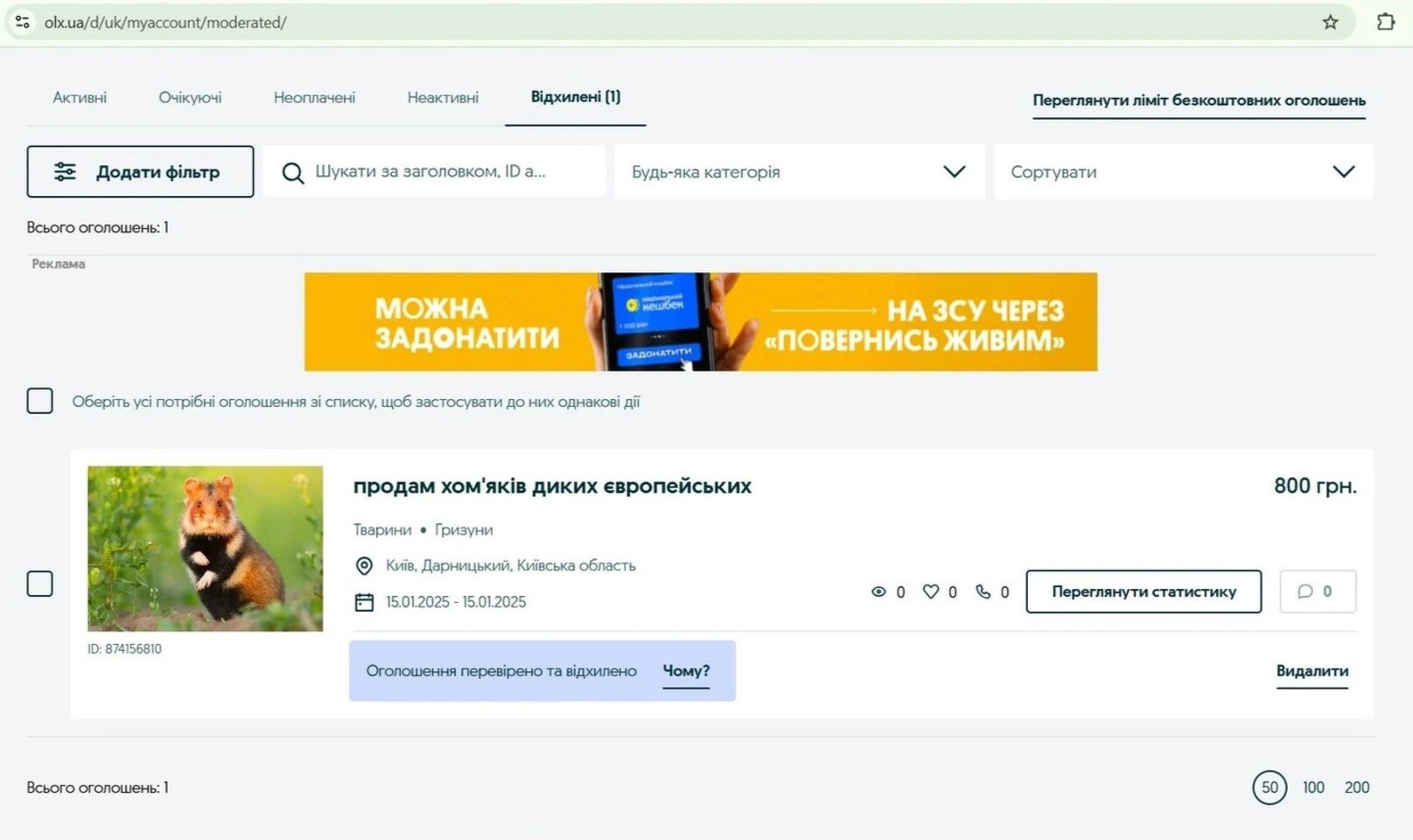
Task: Click the phone calls counter icon
Action: 983,591
